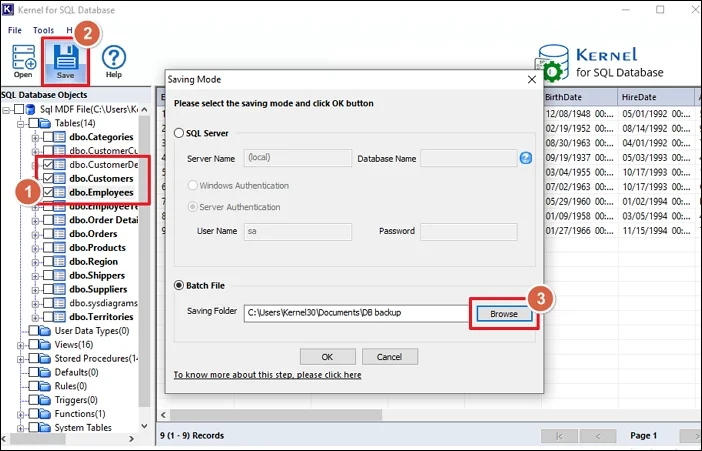
Task: Expand the dbo.Categories table node
Action: [35, 136]
